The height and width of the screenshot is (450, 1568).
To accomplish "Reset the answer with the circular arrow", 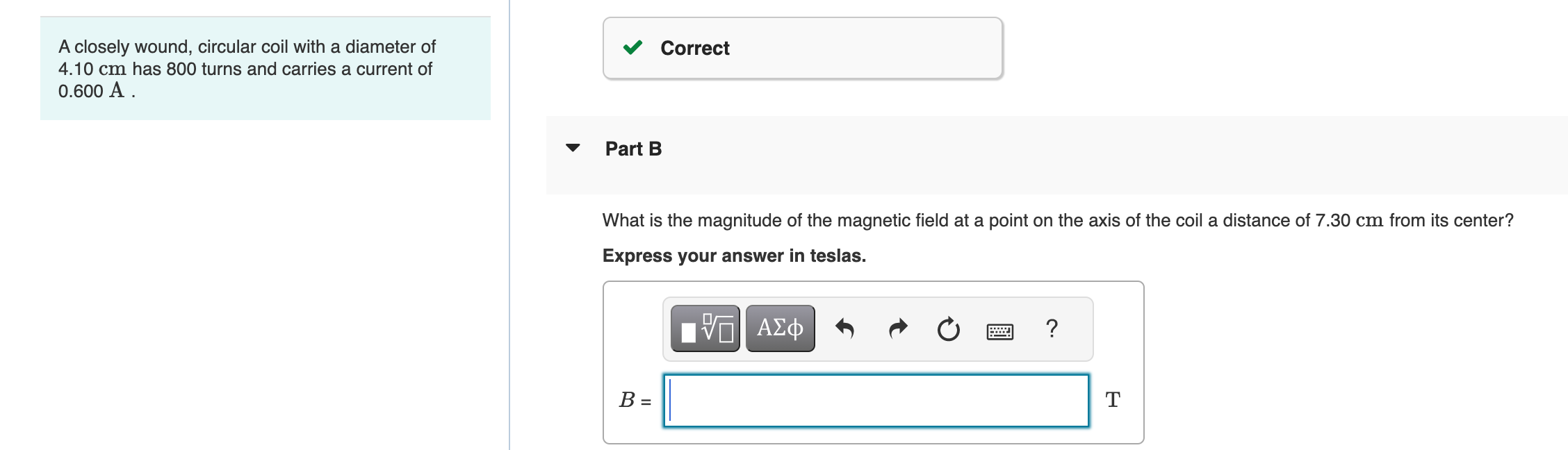I will tap(948, 329).
